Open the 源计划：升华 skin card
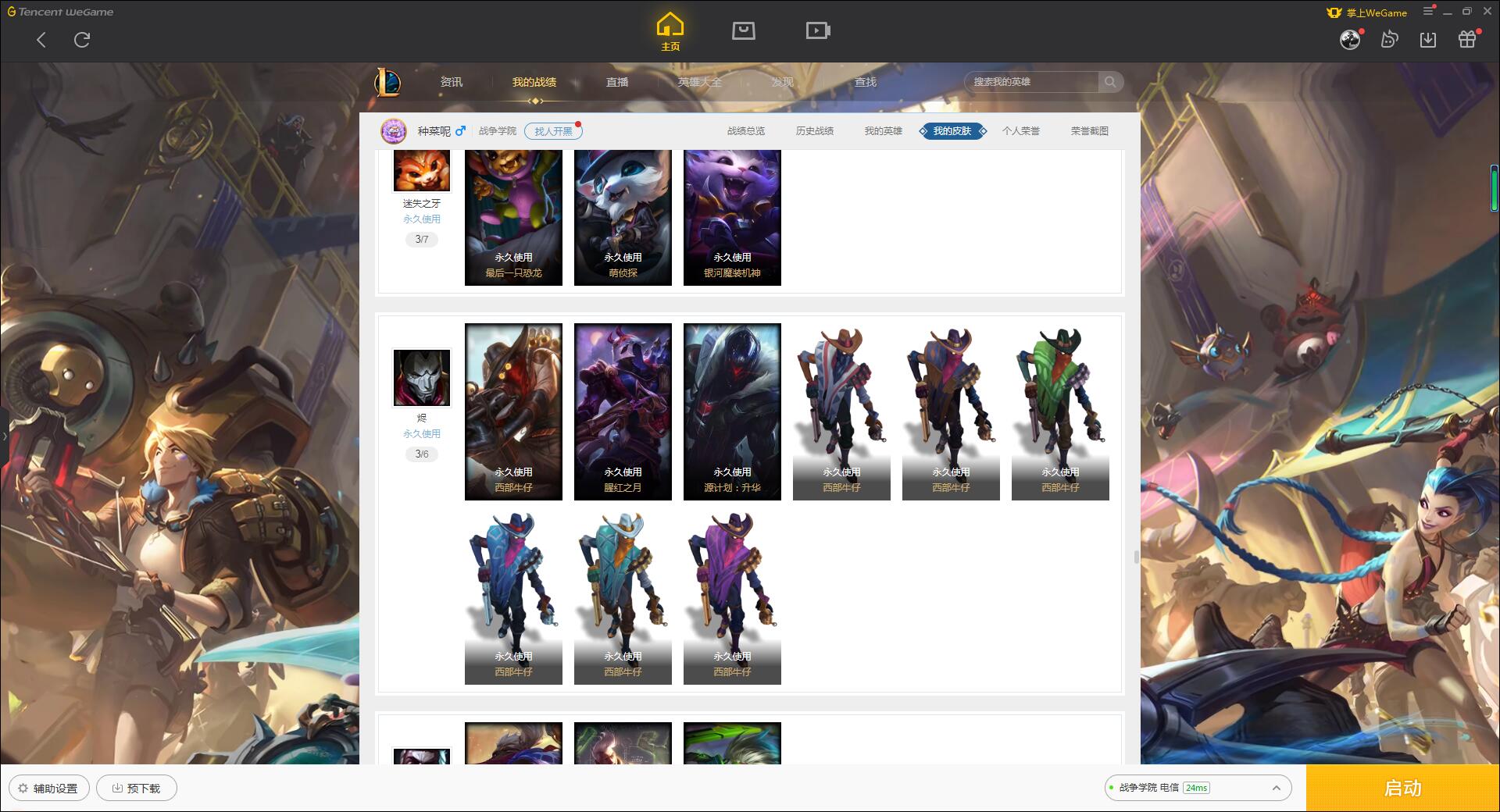The image size is (1500, 812). 732,411
